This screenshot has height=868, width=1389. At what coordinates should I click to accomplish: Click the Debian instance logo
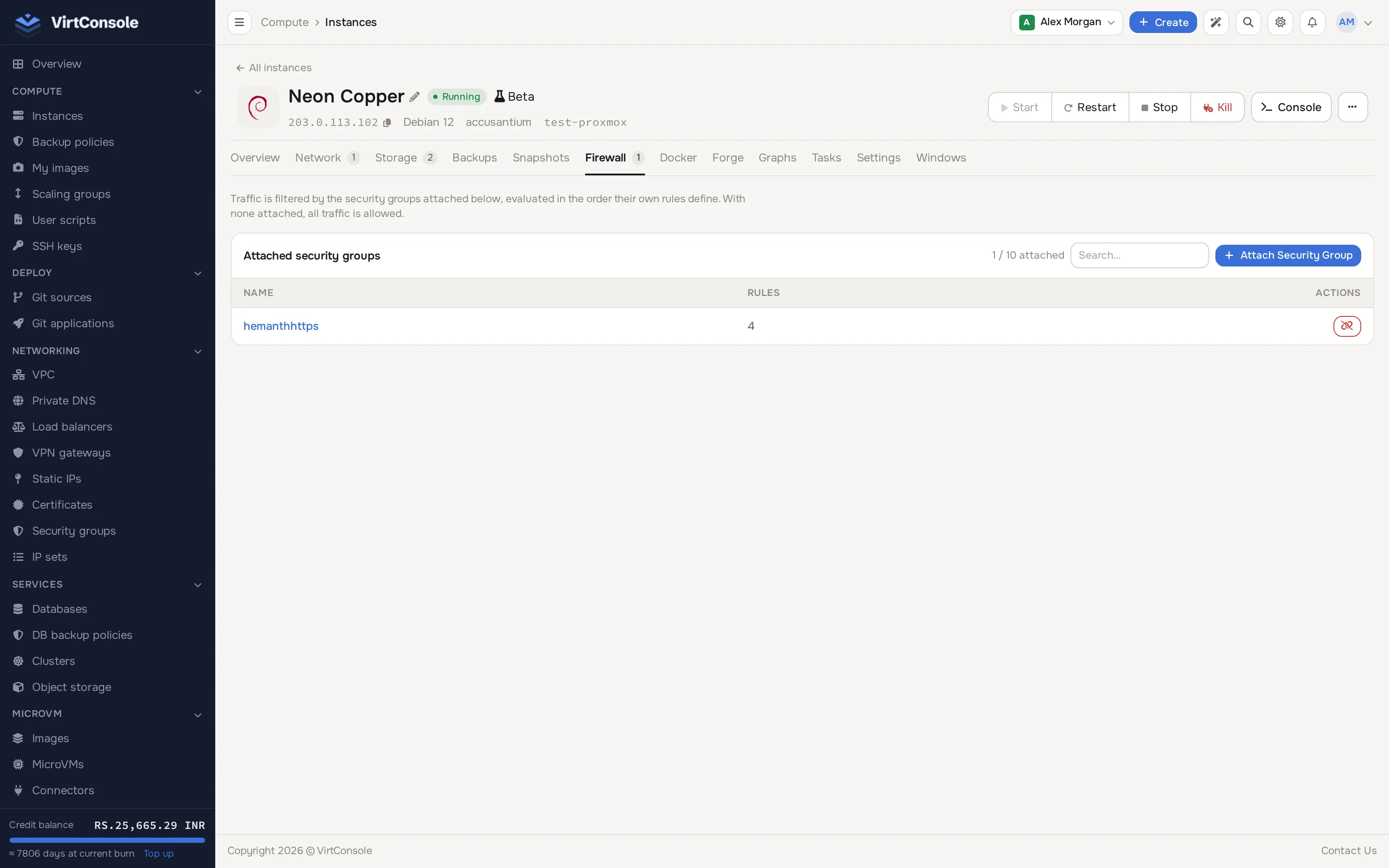tap(258, 107)
